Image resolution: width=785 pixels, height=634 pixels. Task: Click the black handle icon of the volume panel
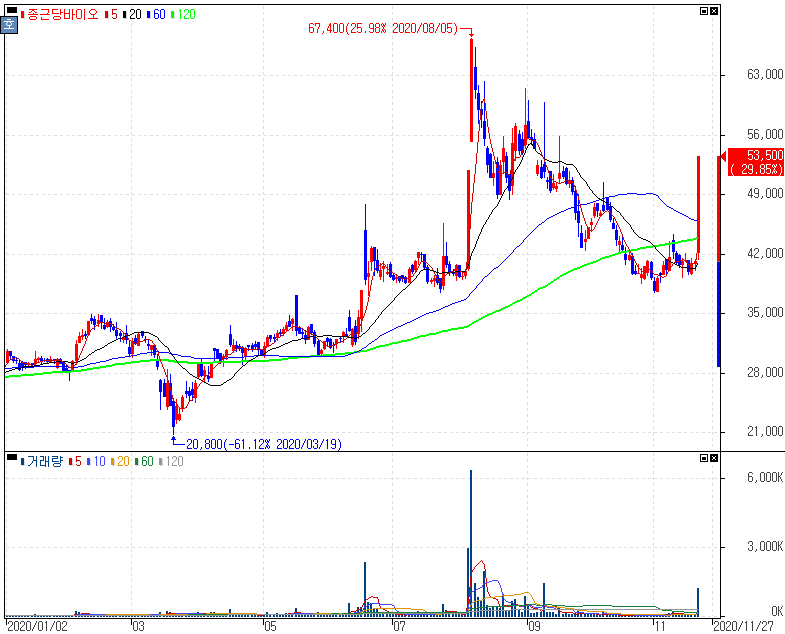[x=12, y=456]
